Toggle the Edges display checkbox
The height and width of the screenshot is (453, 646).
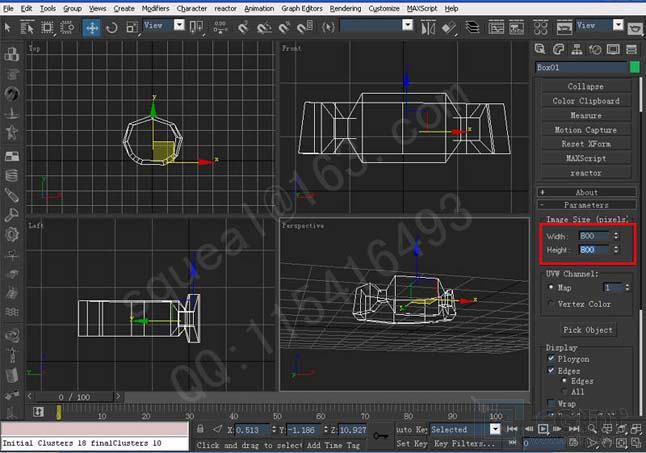click(x=551, y=371)
